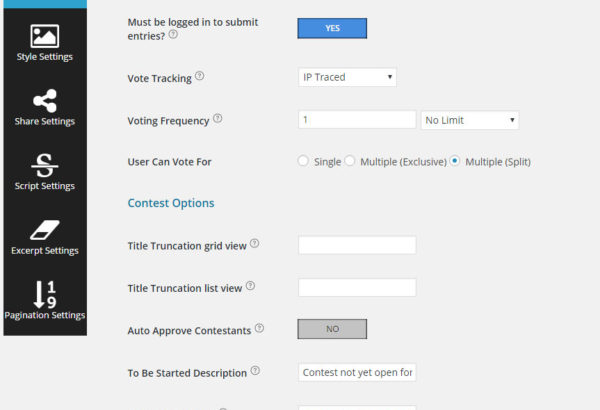Open Share Settings share icon
This screenshot has height=410, width=600.
pos(45,101)
